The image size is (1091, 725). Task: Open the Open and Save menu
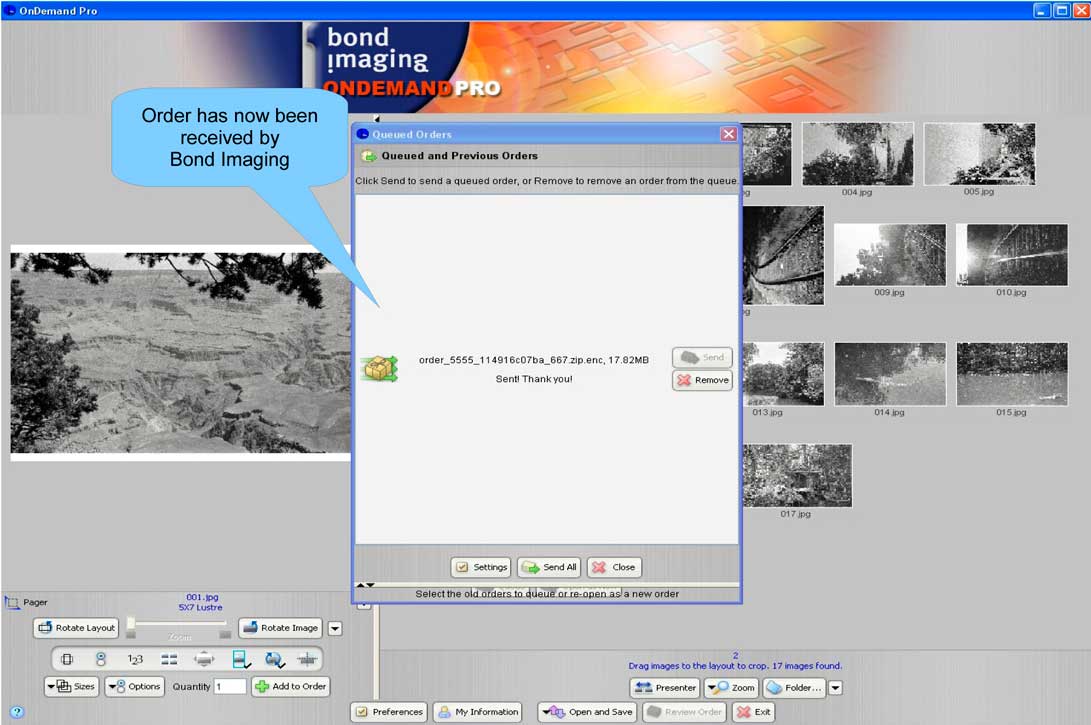click(x=587, y=712)
